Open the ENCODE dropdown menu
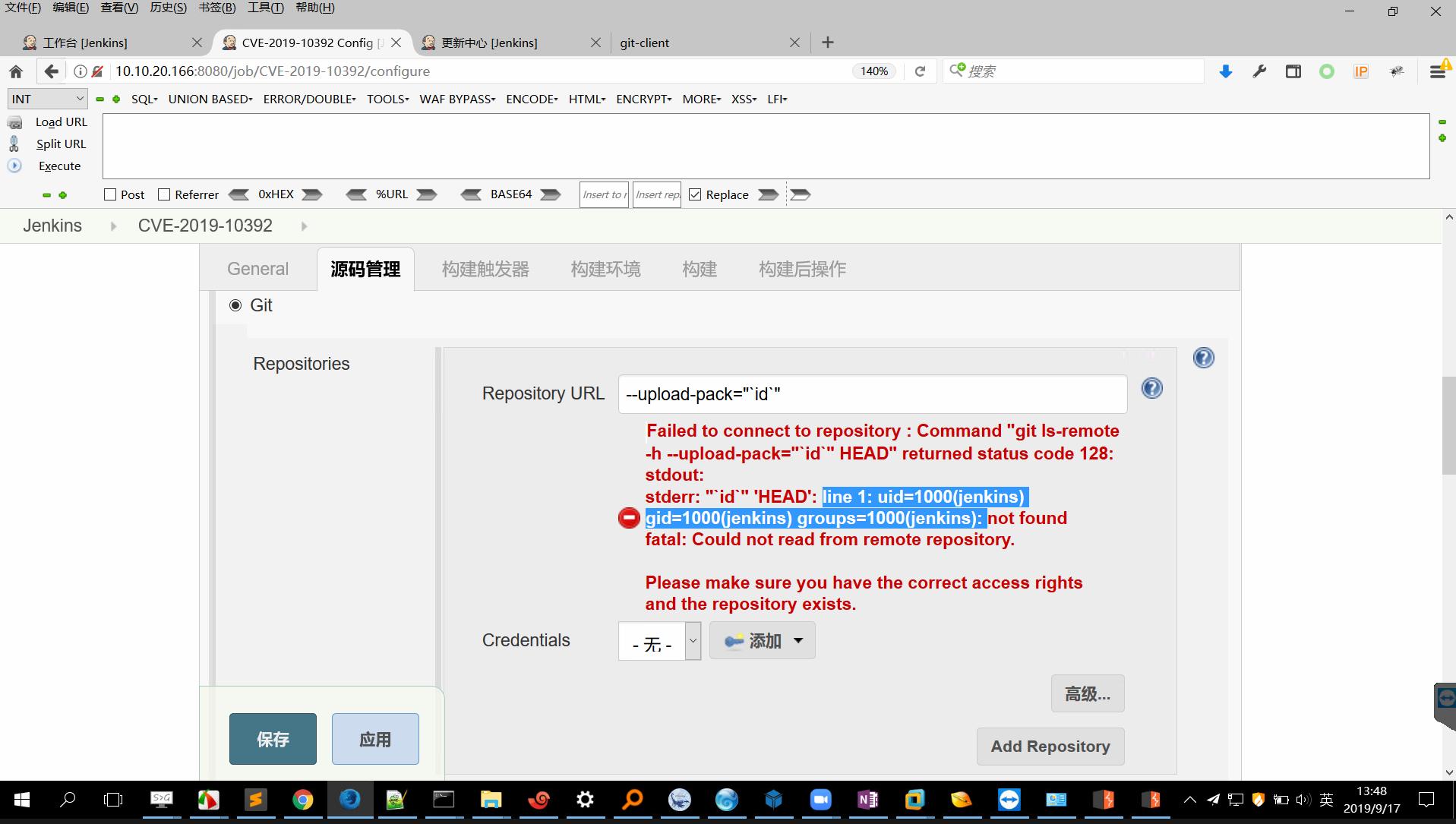Viewport: 1456px width, 824px height. pyautogui.click(x=532, y=99)
